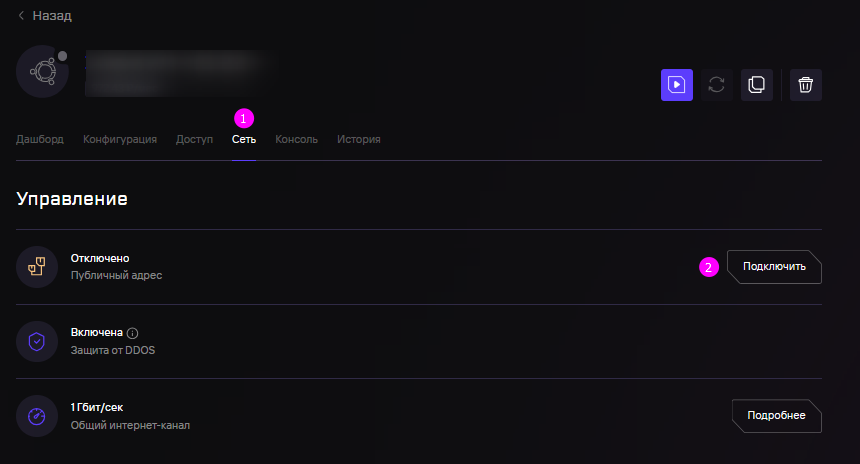Screen dimensions: 860x464
Task: Click the reboot refresh arrows icon
Action: point(716,85)
